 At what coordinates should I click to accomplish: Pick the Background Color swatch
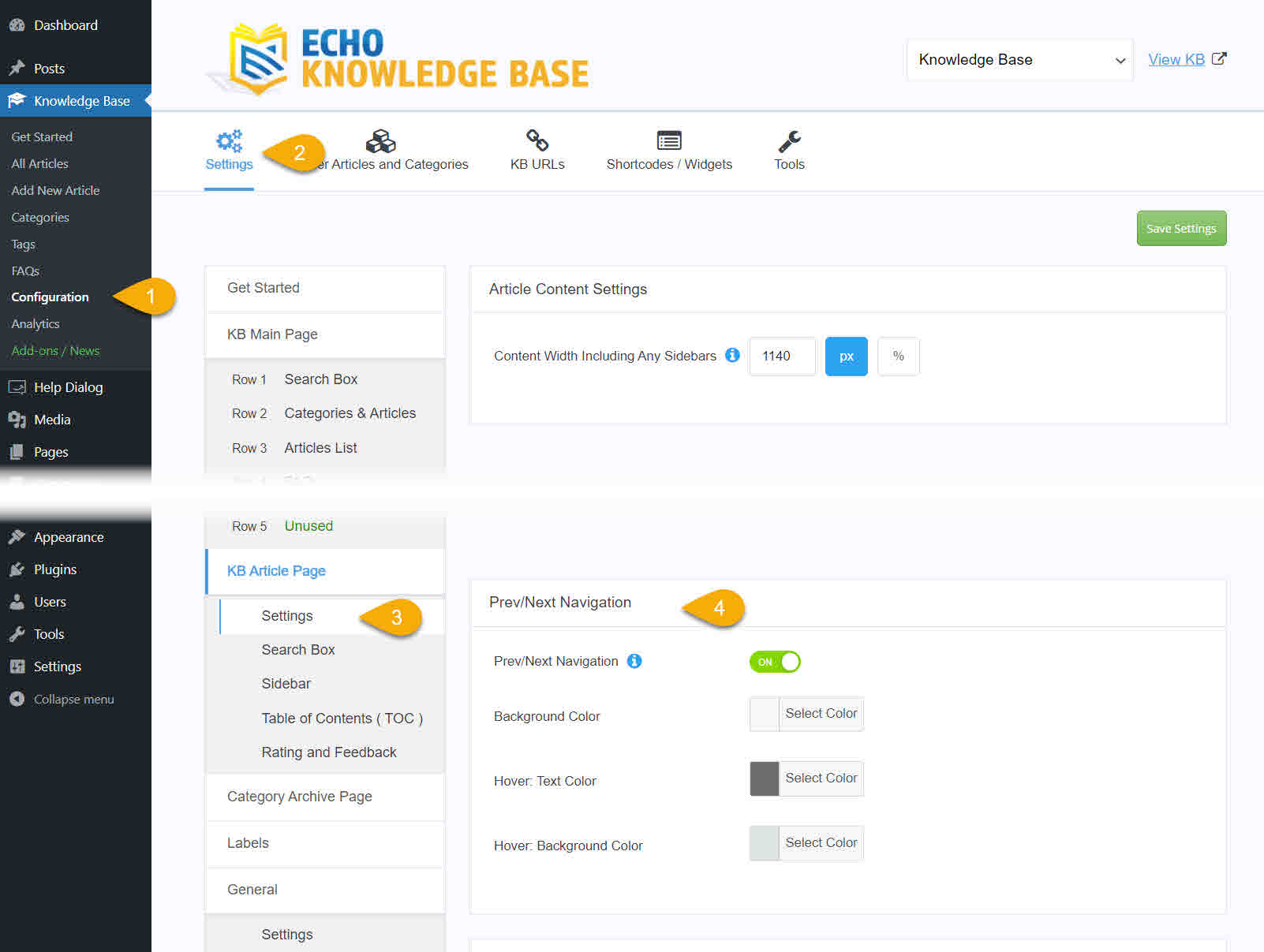764,714
